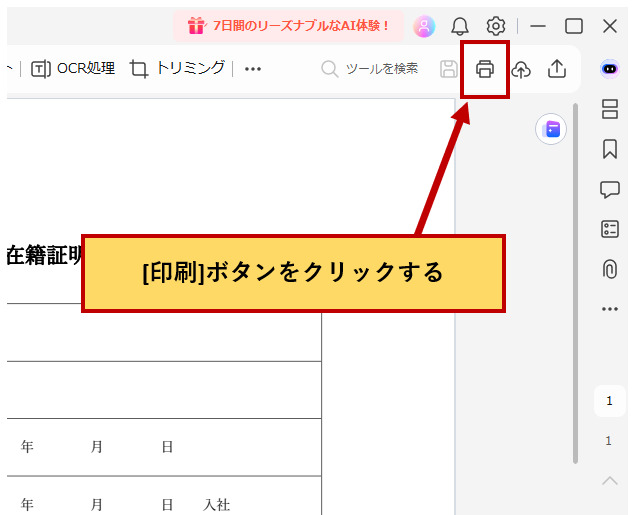The width and height of the screenshot is (634, 515).
Task: Open the OCR処理 tool
Action: pyautogui.click(x=73, y=69)
